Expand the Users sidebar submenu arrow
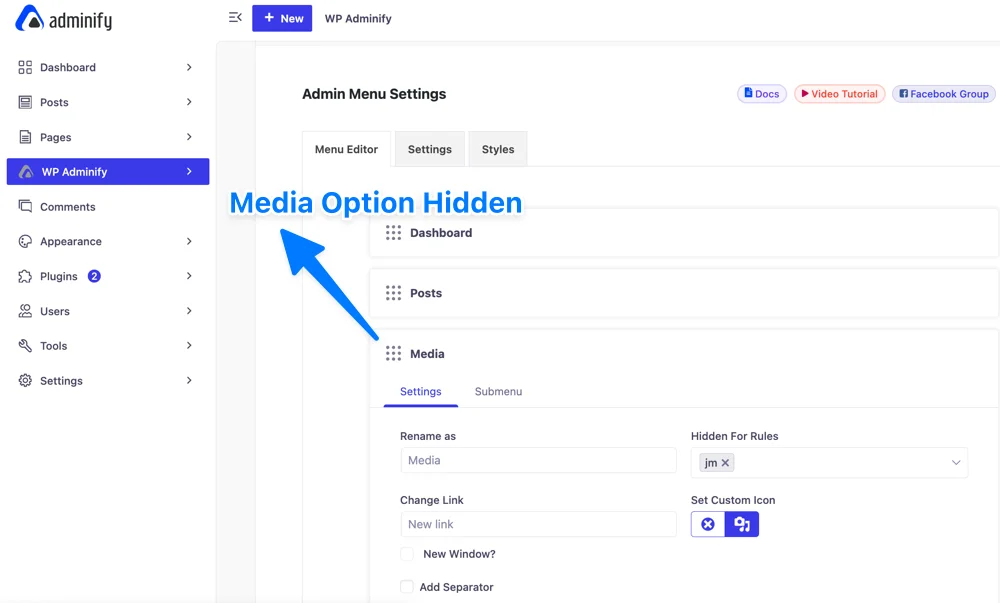Screen dimensions: 1000x603 pos(189,311)
